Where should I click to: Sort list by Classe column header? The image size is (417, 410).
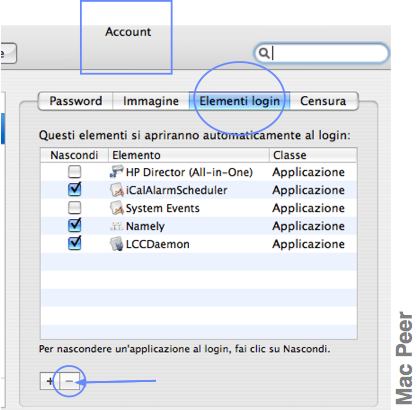(313, 155)
